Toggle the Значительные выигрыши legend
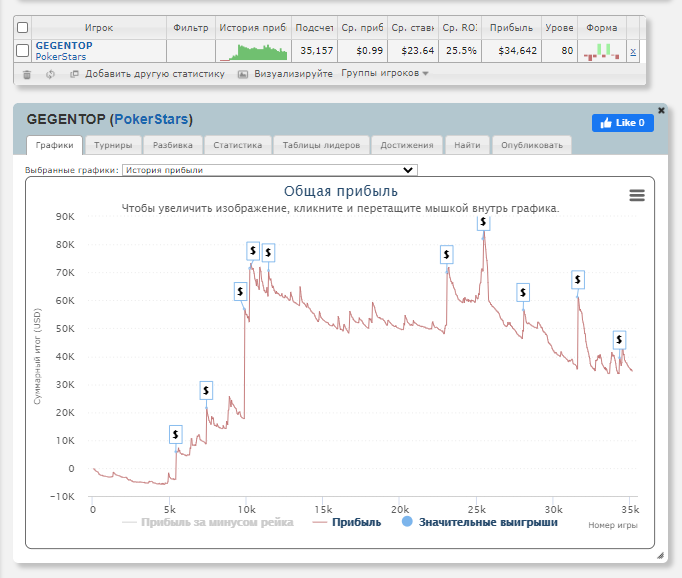Viewport: 682px width, 578px height. tap(480, 522)
